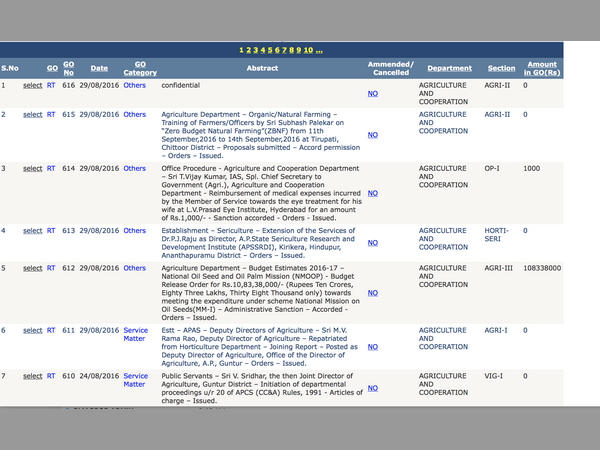
Task: Sort table by Date column header
Action: (x=99, y=69)
